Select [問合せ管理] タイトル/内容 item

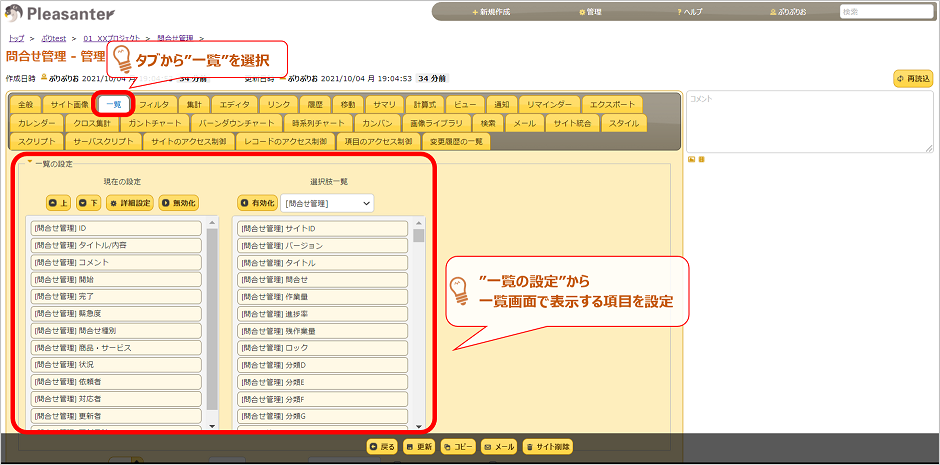[116, 245]
